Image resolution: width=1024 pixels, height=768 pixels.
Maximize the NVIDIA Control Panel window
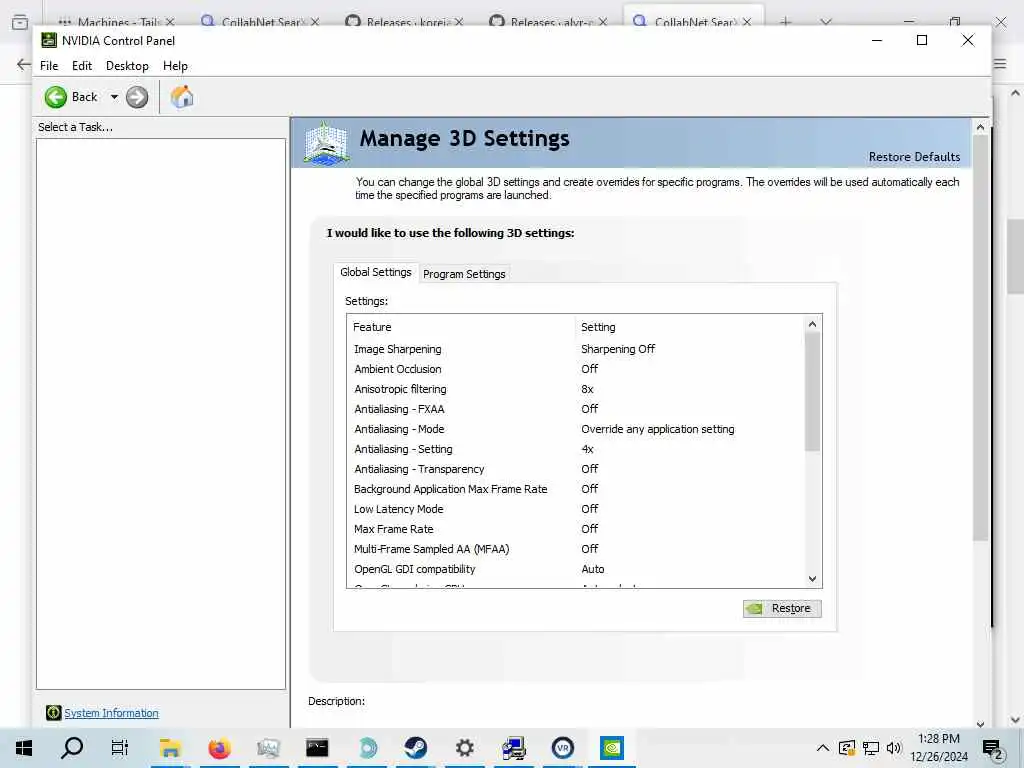[922, 40]
